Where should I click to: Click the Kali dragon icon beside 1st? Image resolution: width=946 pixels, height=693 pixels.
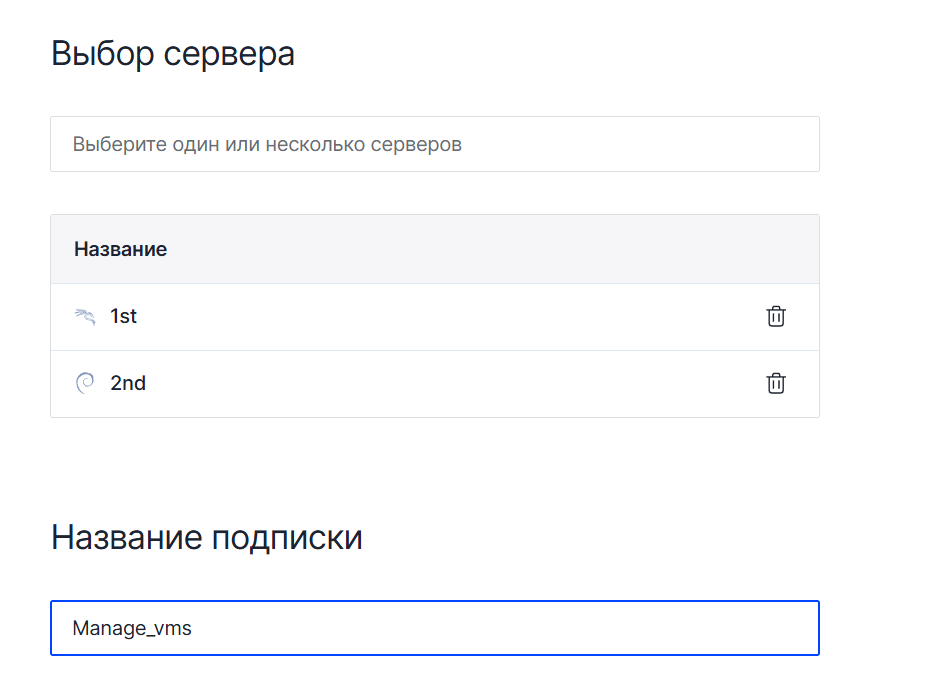point(85,317)
